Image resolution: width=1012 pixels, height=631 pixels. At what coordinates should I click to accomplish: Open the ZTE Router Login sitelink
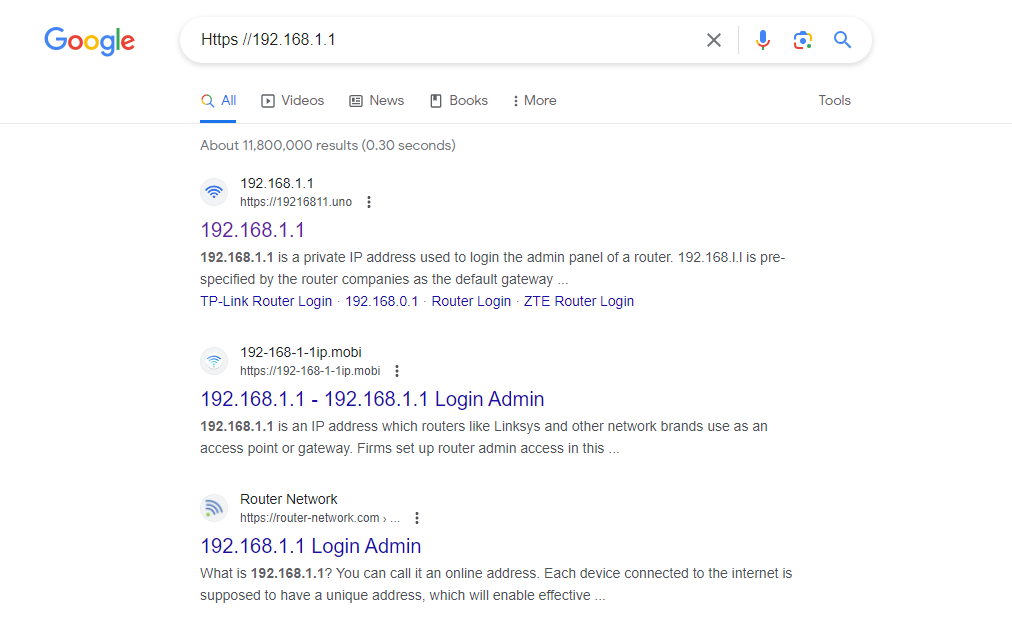click(x=579, y=301)
